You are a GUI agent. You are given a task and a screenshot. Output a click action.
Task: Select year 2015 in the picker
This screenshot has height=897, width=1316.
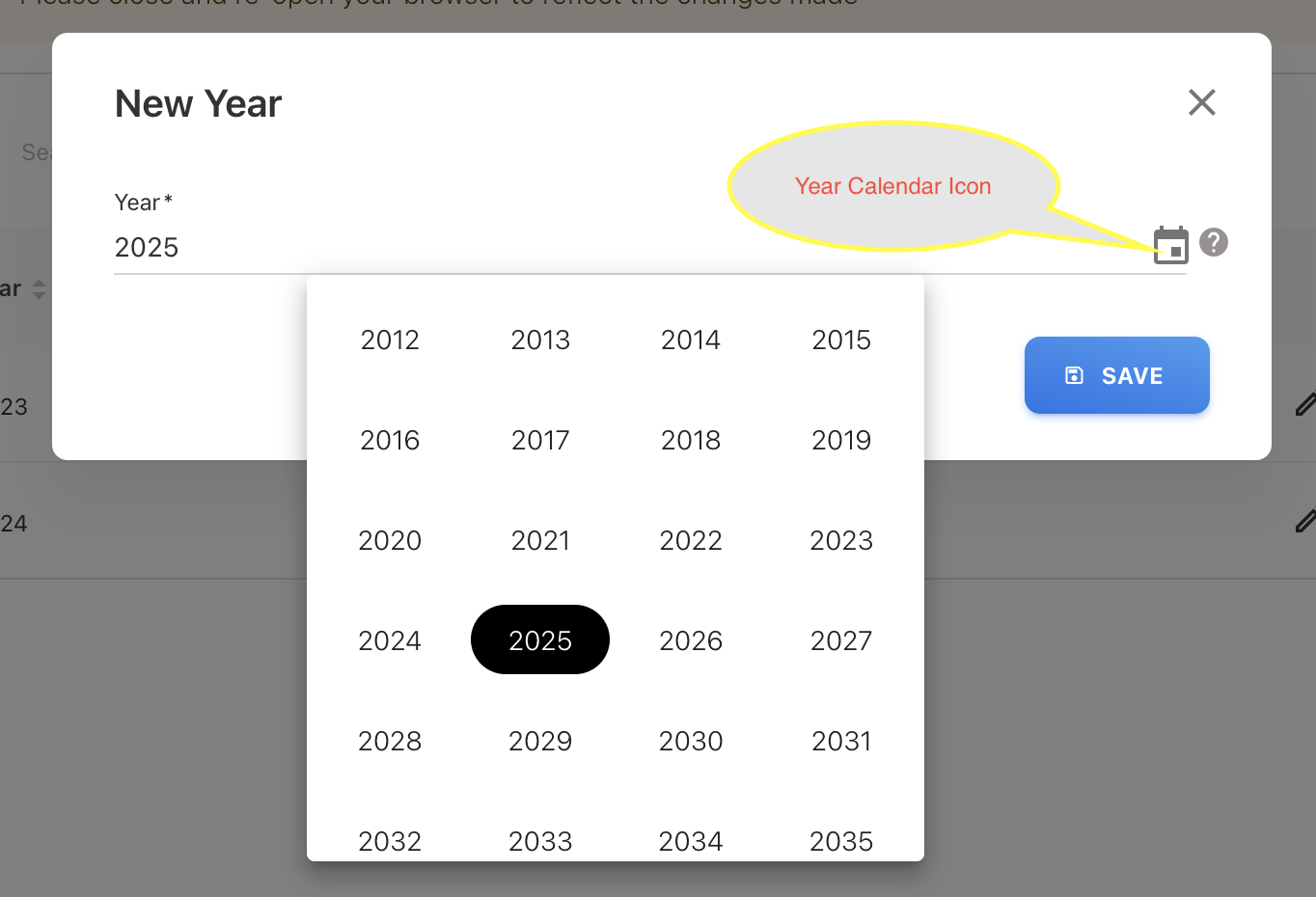tap(841, 340)
